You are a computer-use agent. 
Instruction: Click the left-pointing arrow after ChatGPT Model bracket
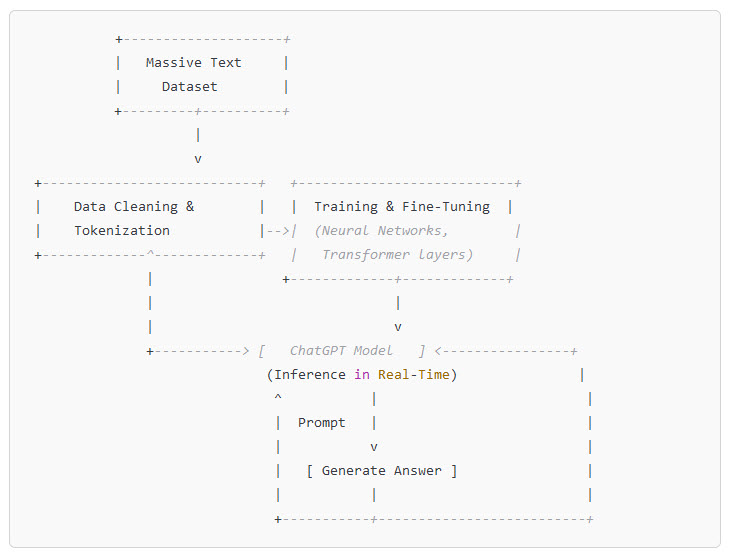(x=438, y=351)
